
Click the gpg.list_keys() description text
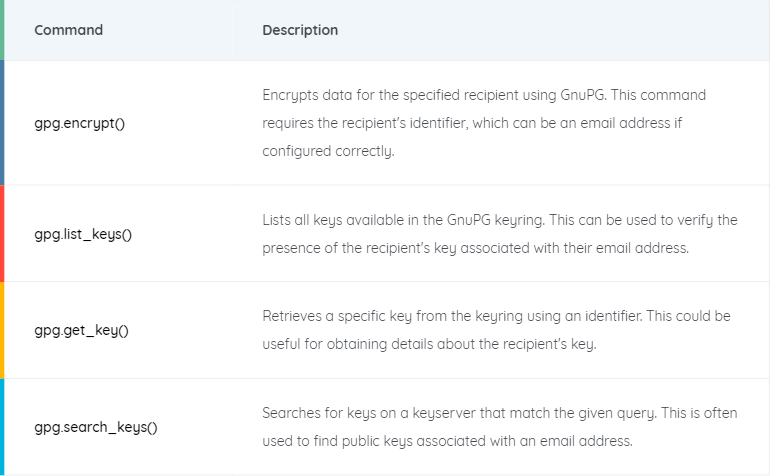pyautogui.click(x=500, y=234)
